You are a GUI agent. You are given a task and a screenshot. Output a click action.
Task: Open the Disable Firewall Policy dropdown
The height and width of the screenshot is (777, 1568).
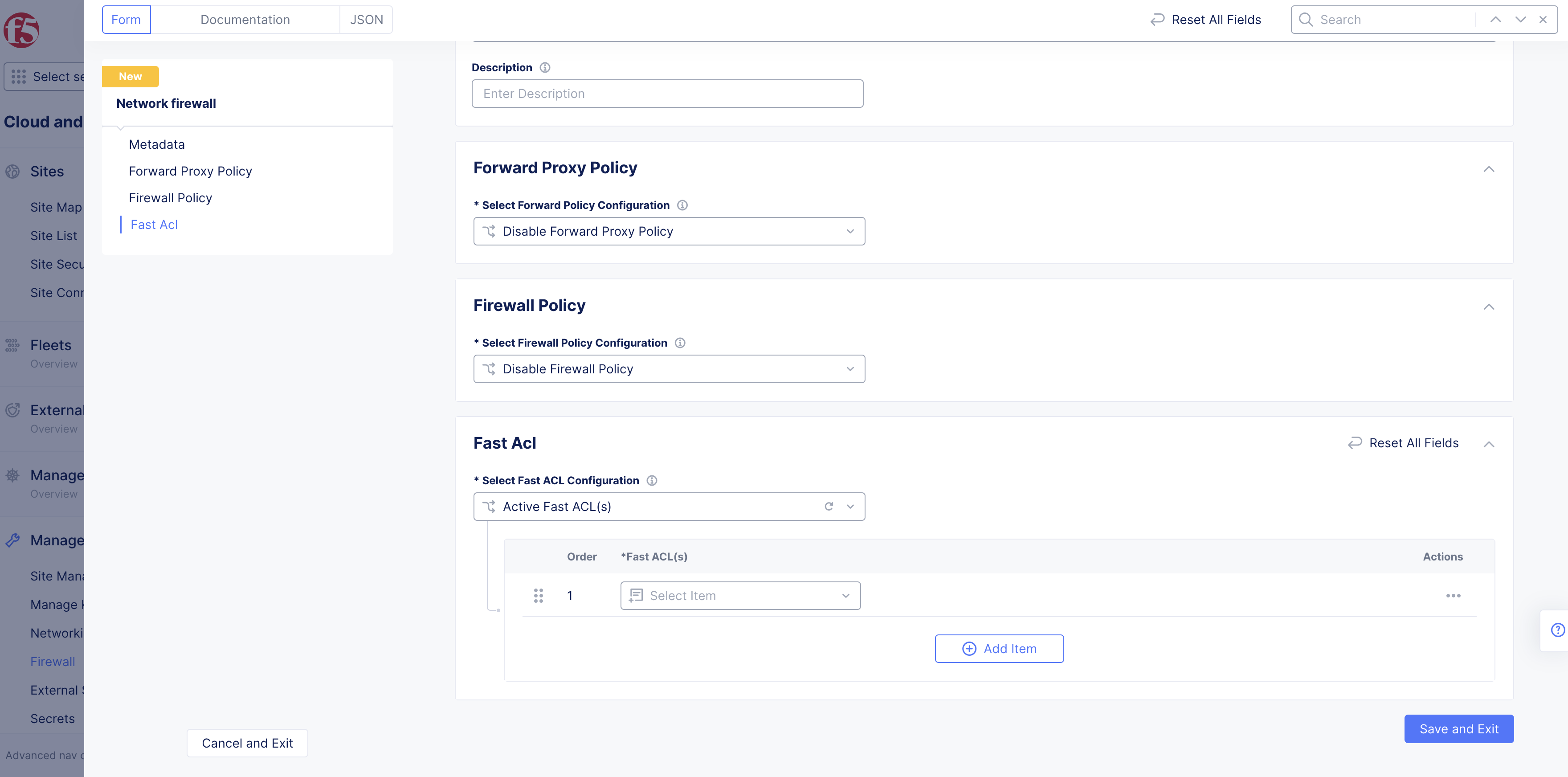pyautogui.click(x=669, y=369)
